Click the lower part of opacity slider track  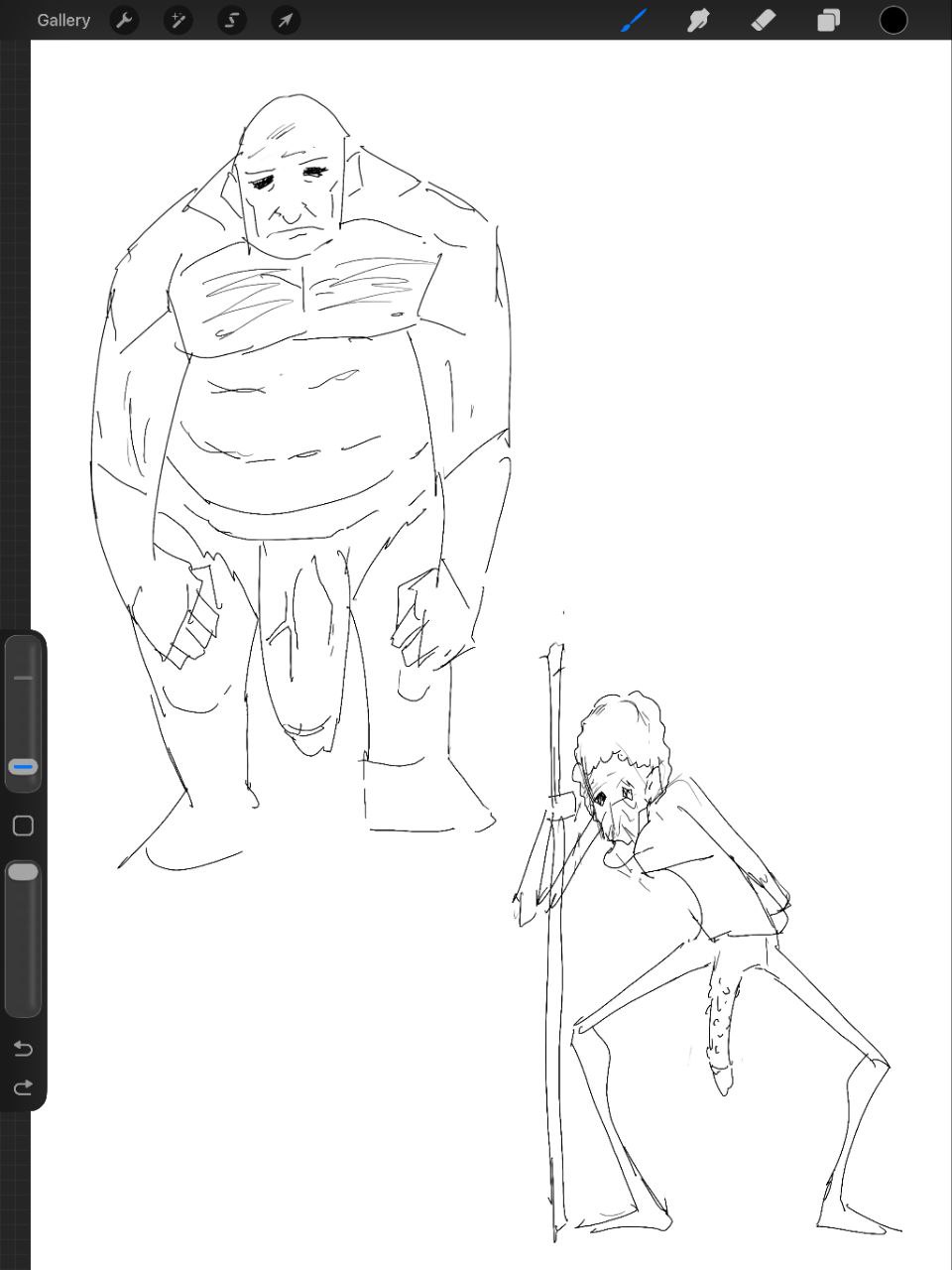click(23, 972)
